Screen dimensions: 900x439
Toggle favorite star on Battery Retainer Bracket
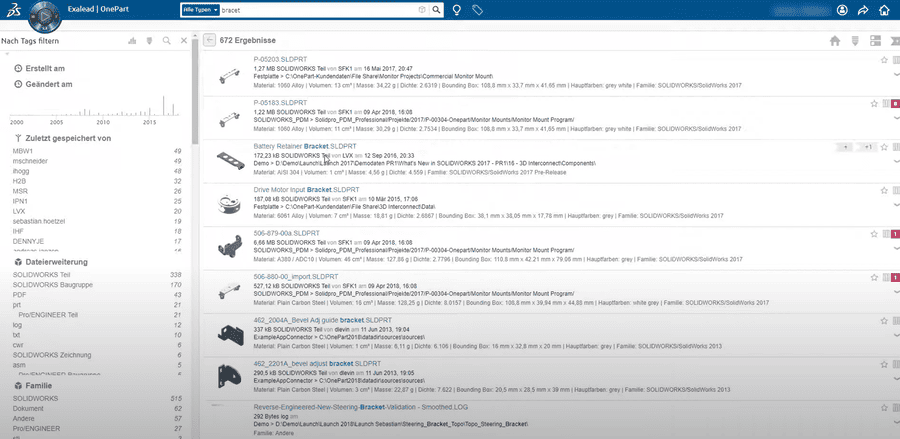pos(884,147)
